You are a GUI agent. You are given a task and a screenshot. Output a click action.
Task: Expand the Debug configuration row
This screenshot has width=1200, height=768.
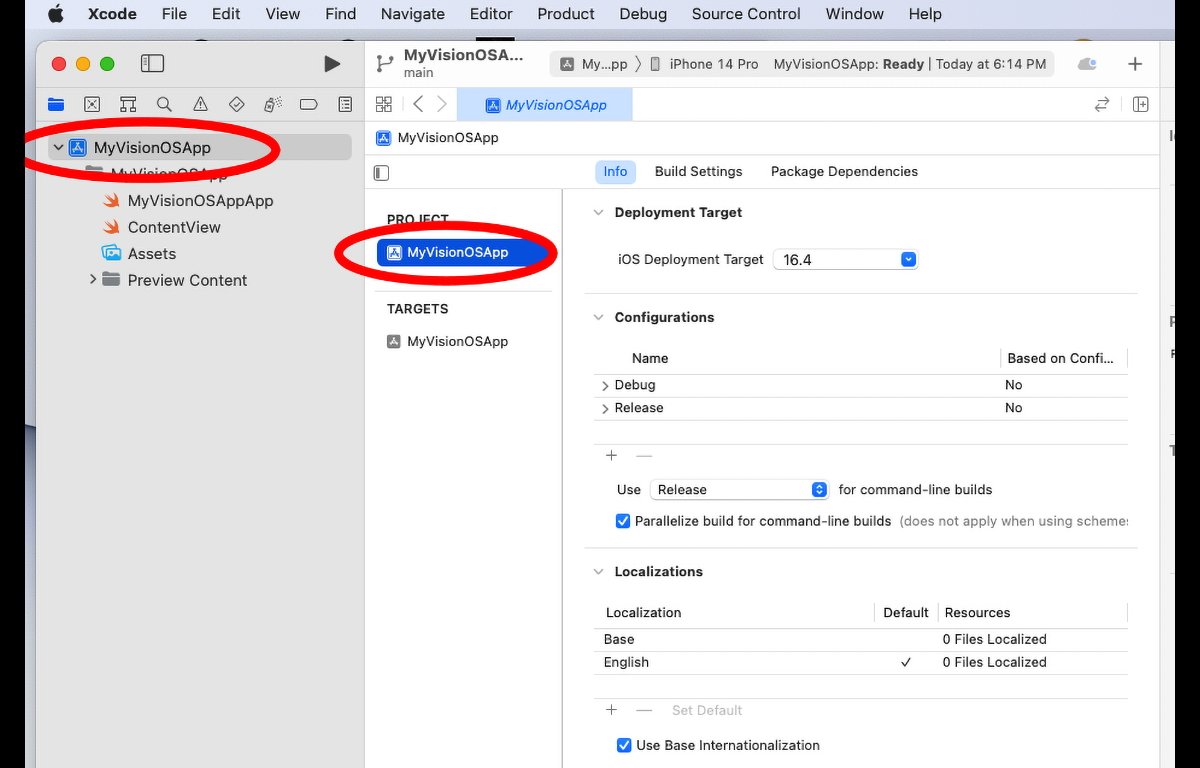[x=605, y=385]
